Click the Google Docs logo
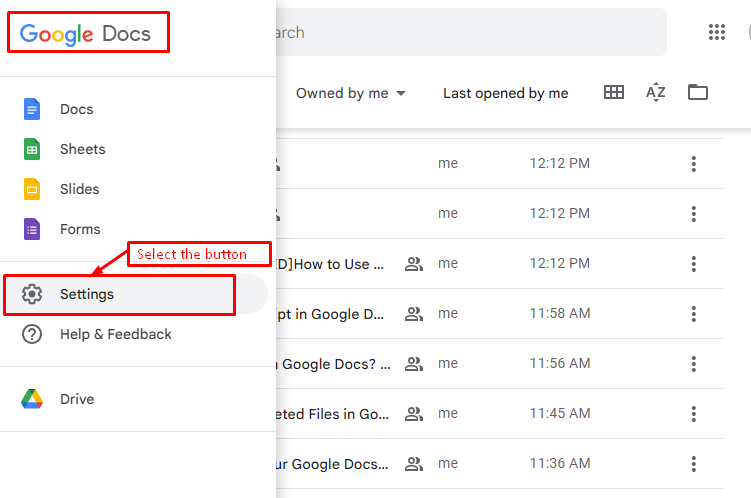 point(85,34)
